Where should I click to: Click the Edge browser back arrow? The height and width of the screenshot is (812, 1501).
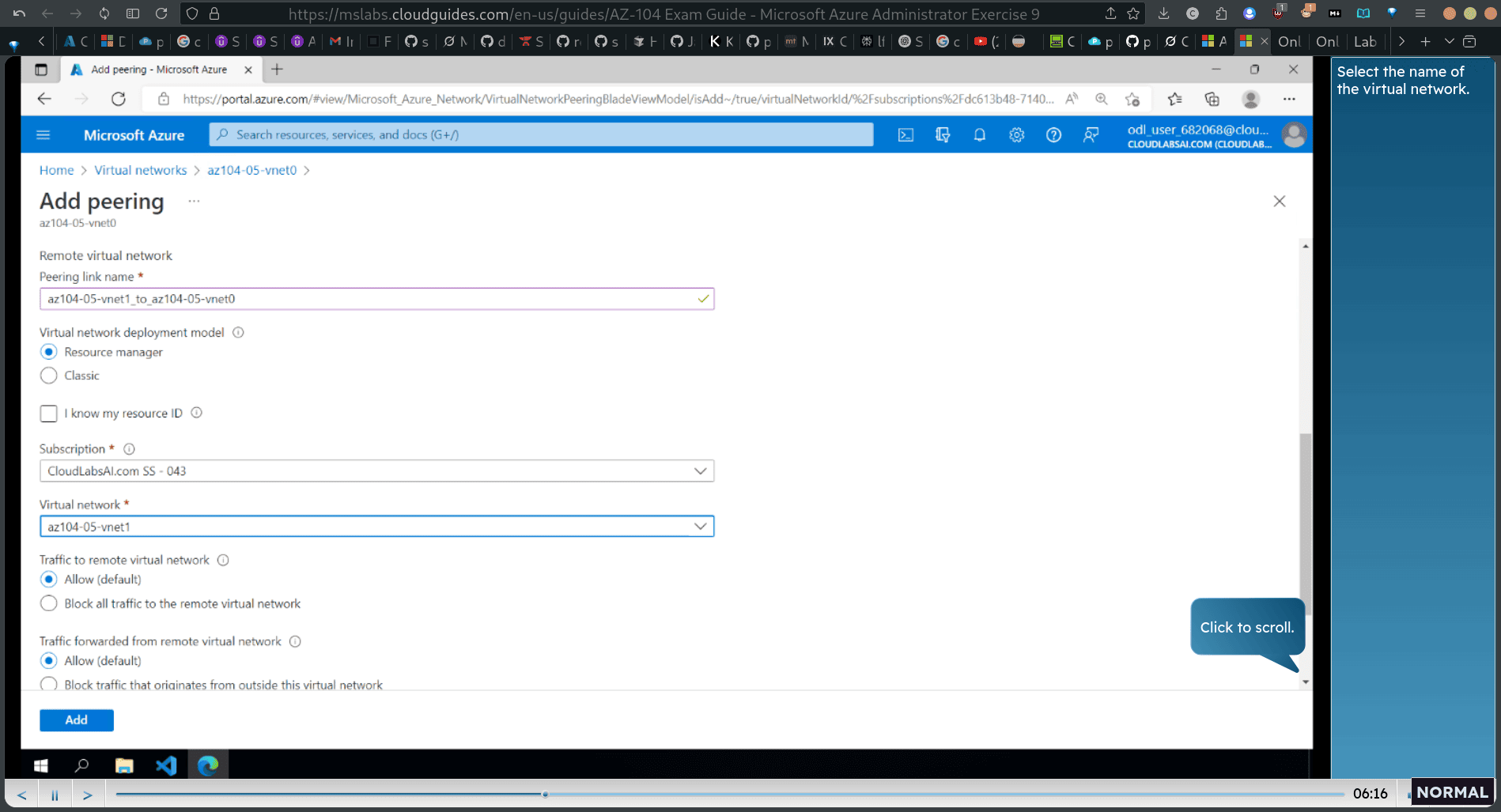coord(44,99)
